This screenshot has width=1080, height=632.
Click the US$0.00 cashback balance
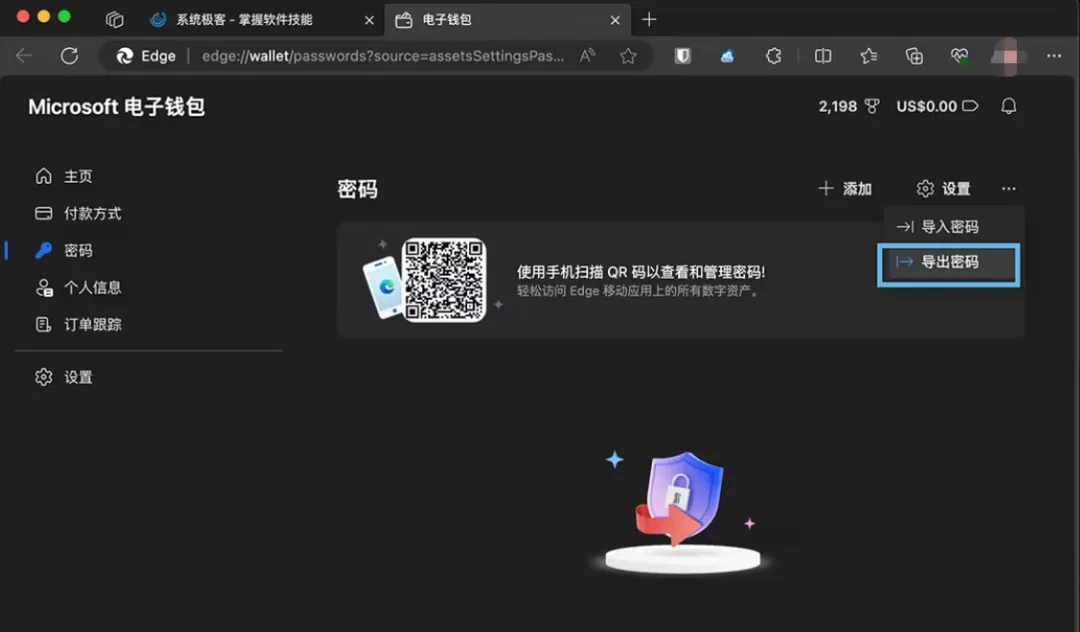pyautogui.click(x=937, y=106)
